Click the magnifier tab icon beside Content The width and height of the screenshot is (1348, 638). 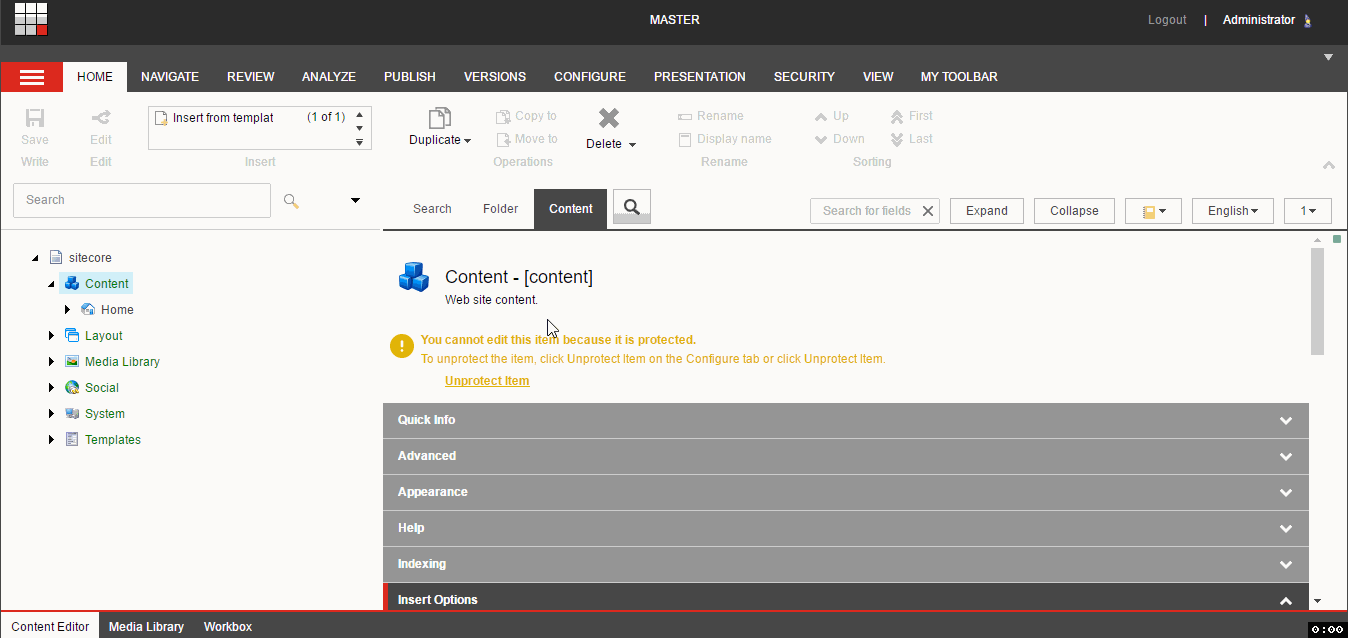click(x=632, y=207)
